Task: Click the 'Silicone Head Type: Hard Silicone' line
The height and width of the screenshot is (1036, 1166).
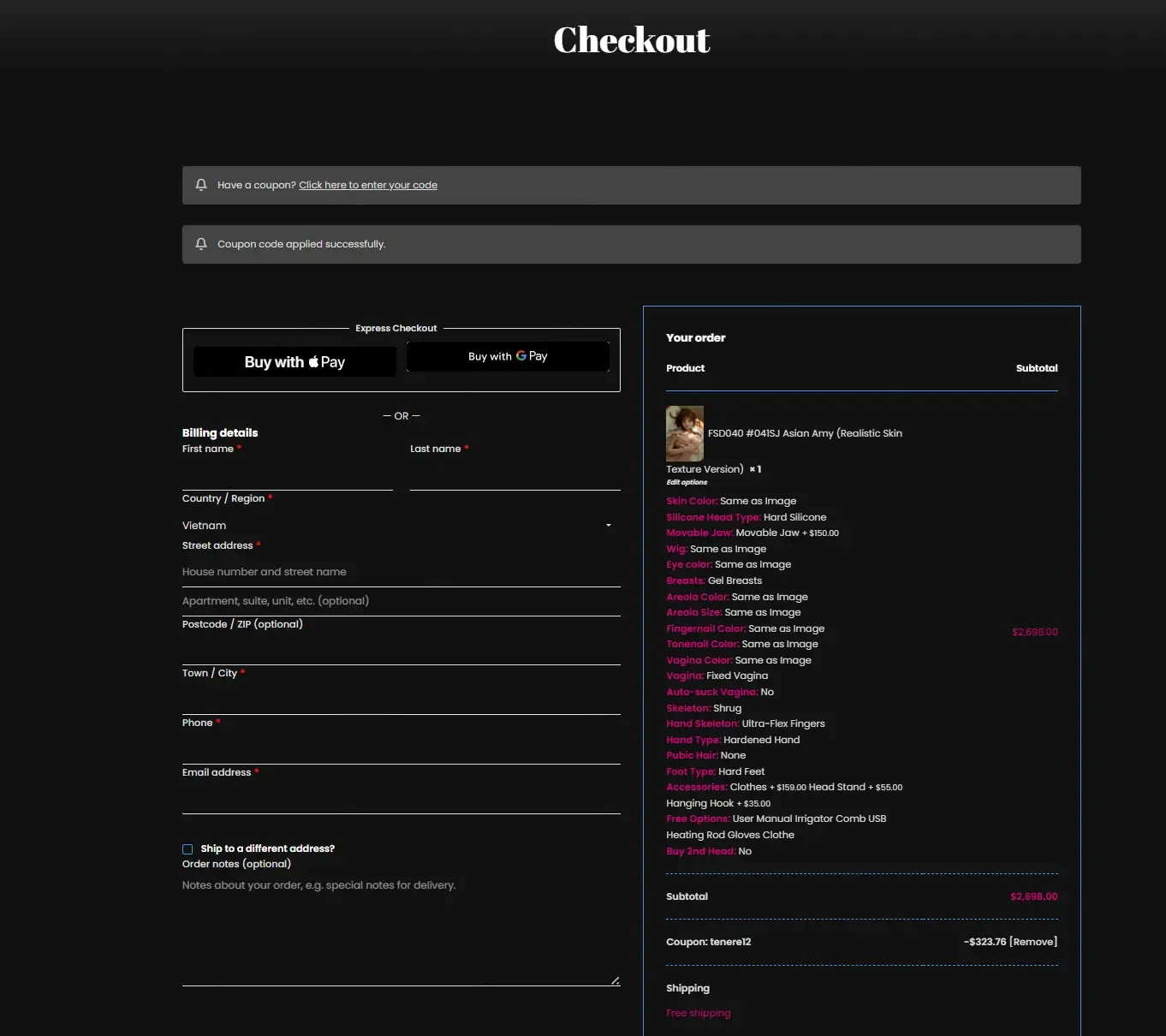Action: [747, 517]
